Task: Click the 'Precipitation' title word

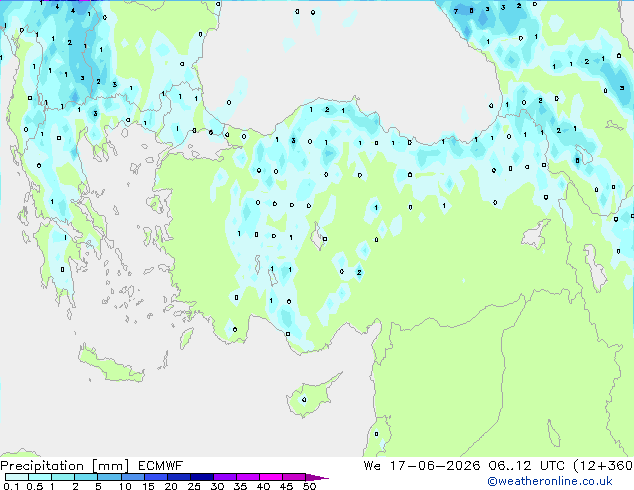Action: [42, 466]
